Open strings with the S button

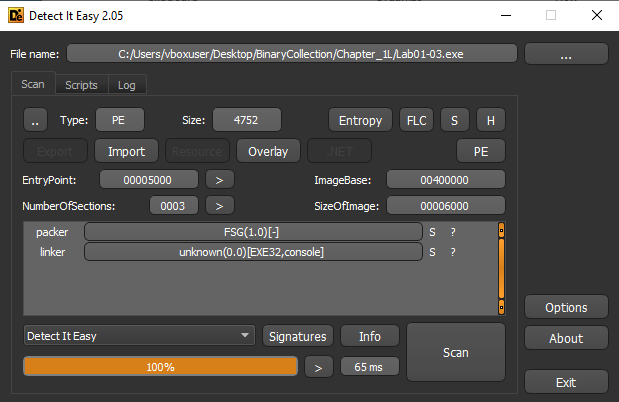(x=454, y=120)
